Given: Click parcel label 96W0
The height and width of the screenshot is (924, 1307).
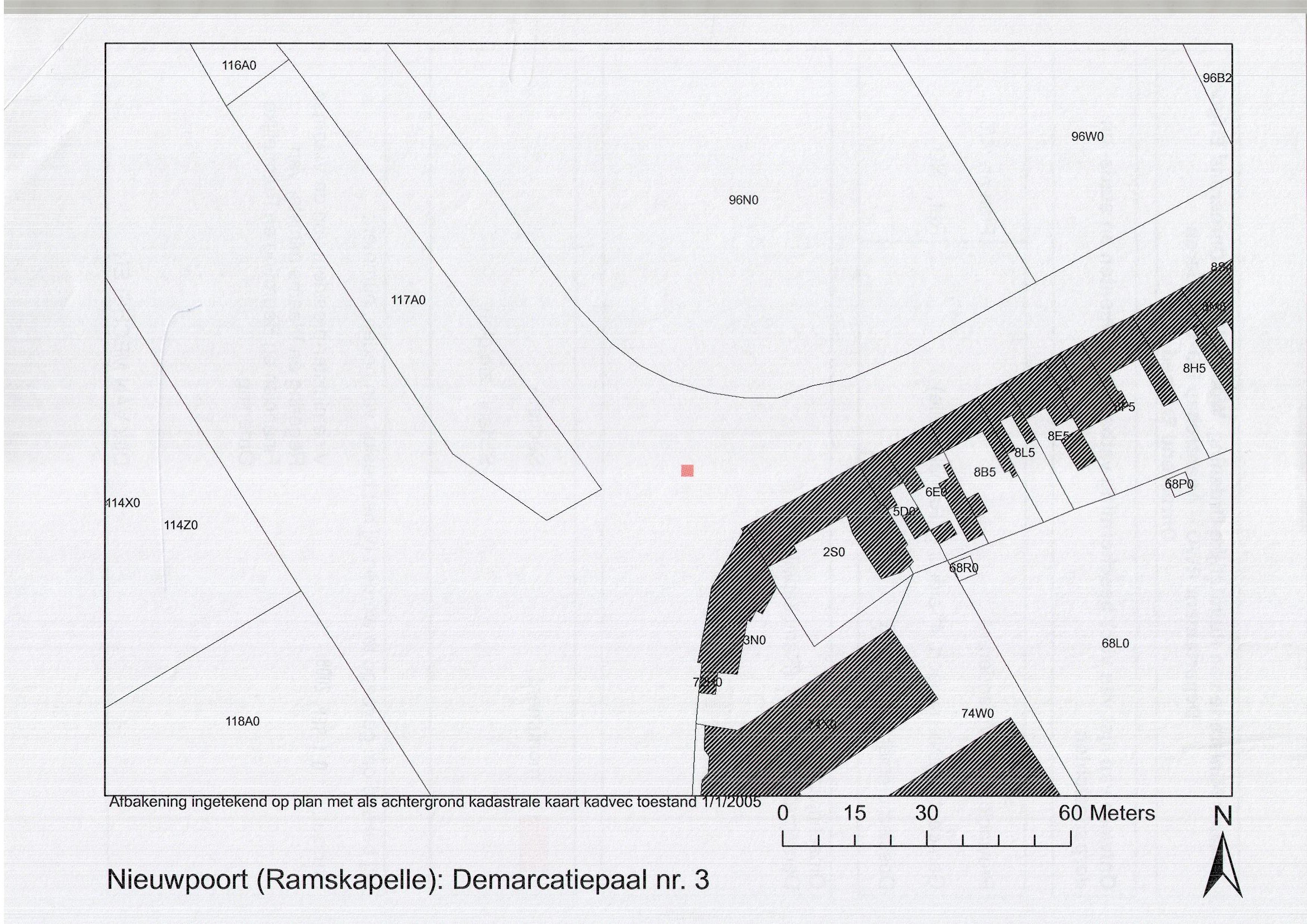Looking at the screenshot, I should [1087, 136].
